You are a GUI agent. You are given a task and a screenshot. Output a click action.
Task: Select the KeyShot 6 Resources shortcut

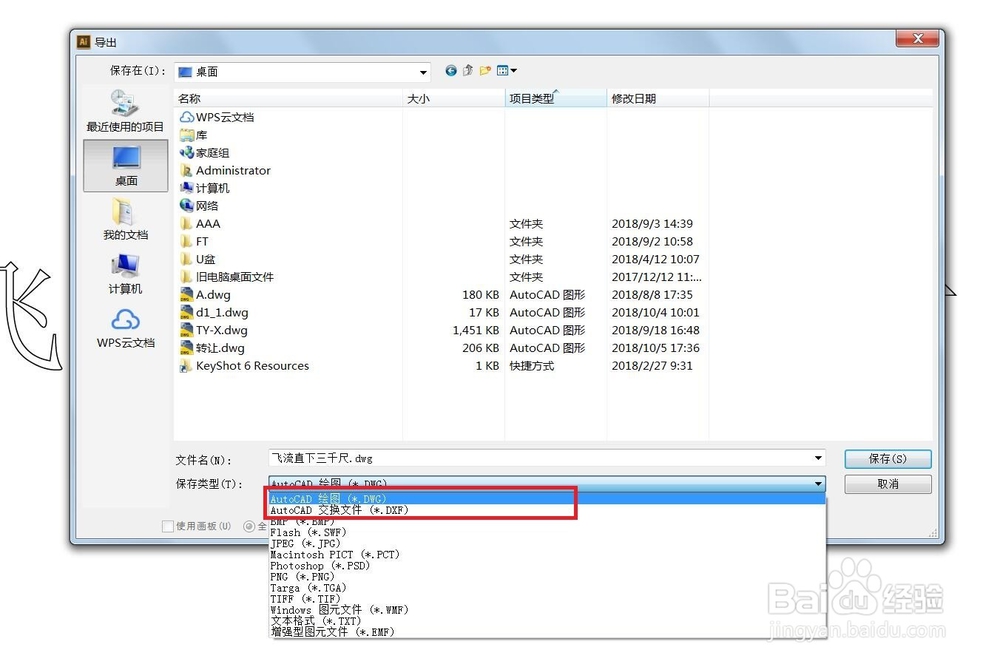[x=244, y=366]
